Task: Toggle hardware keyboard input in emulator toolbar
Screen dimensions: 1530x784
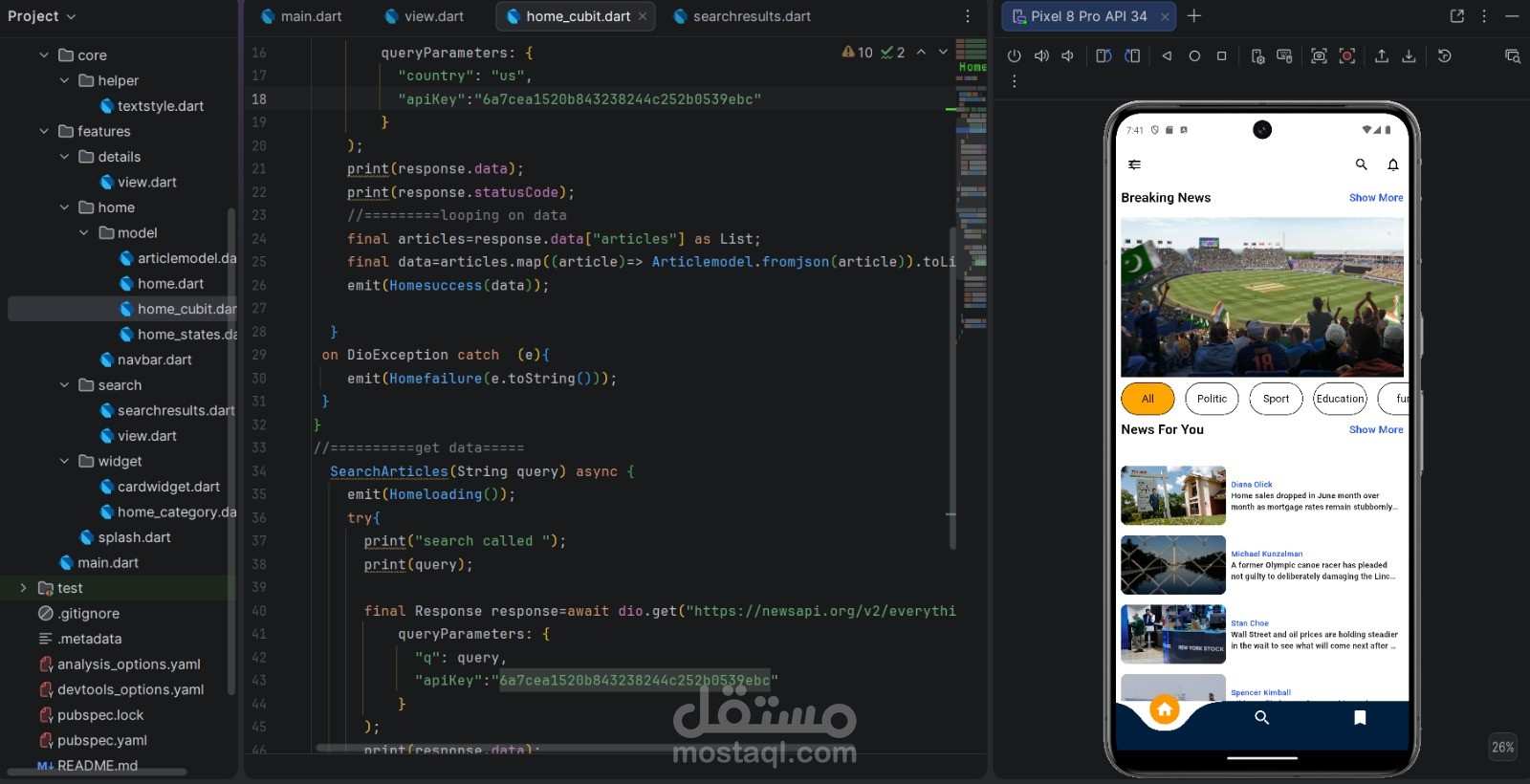Action: 1284,56
